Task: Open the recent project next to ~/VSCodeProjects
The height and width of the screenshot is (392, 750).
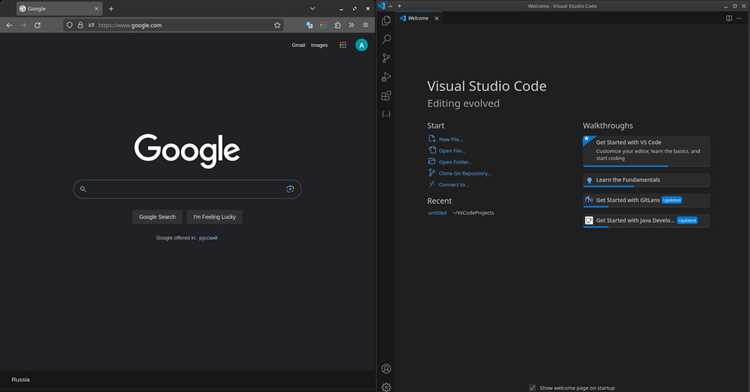Action: 437,213
